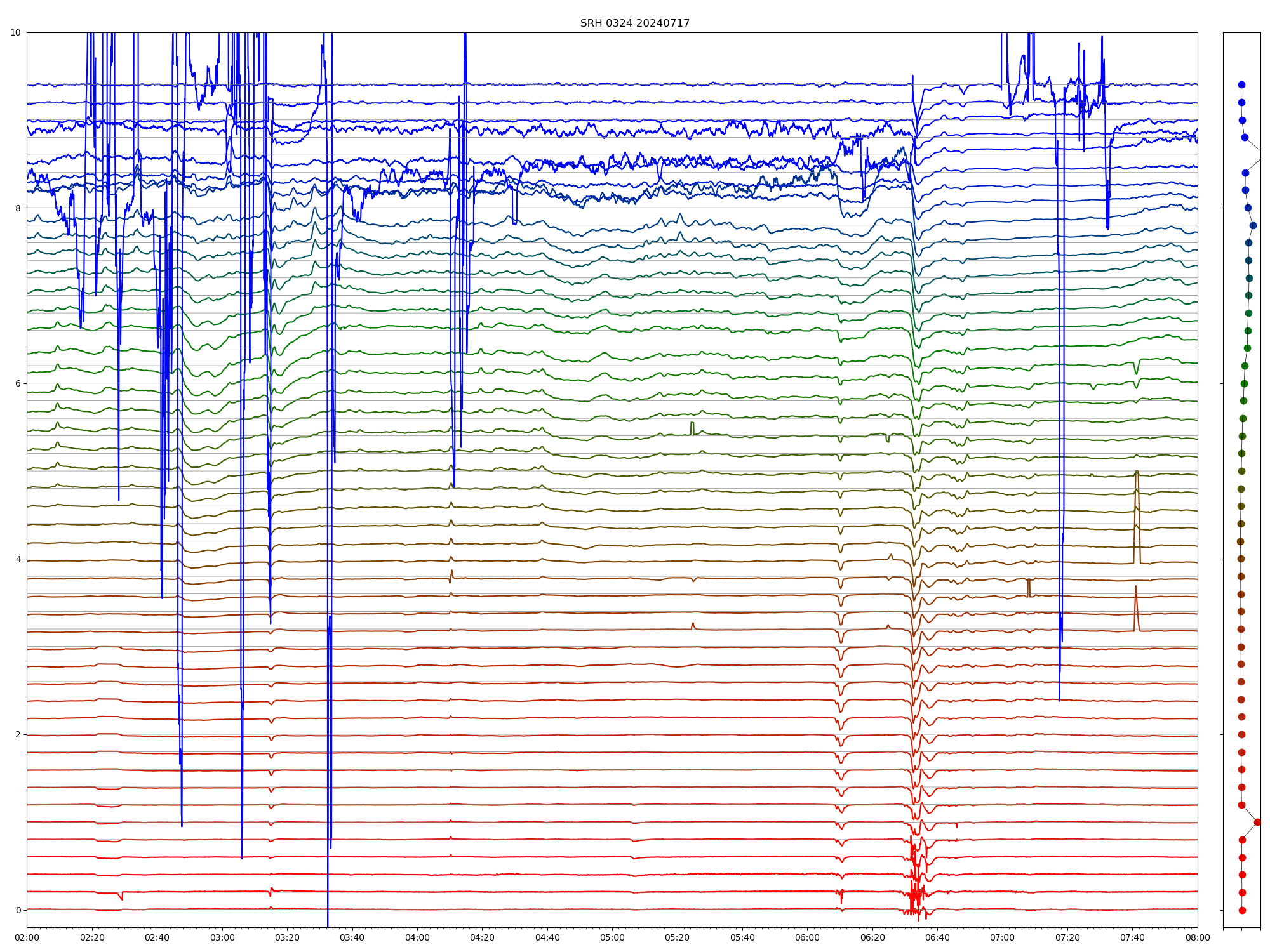1270x952 pixels.
Task: Click the offset red dot near level 1
Action: 1257,822
